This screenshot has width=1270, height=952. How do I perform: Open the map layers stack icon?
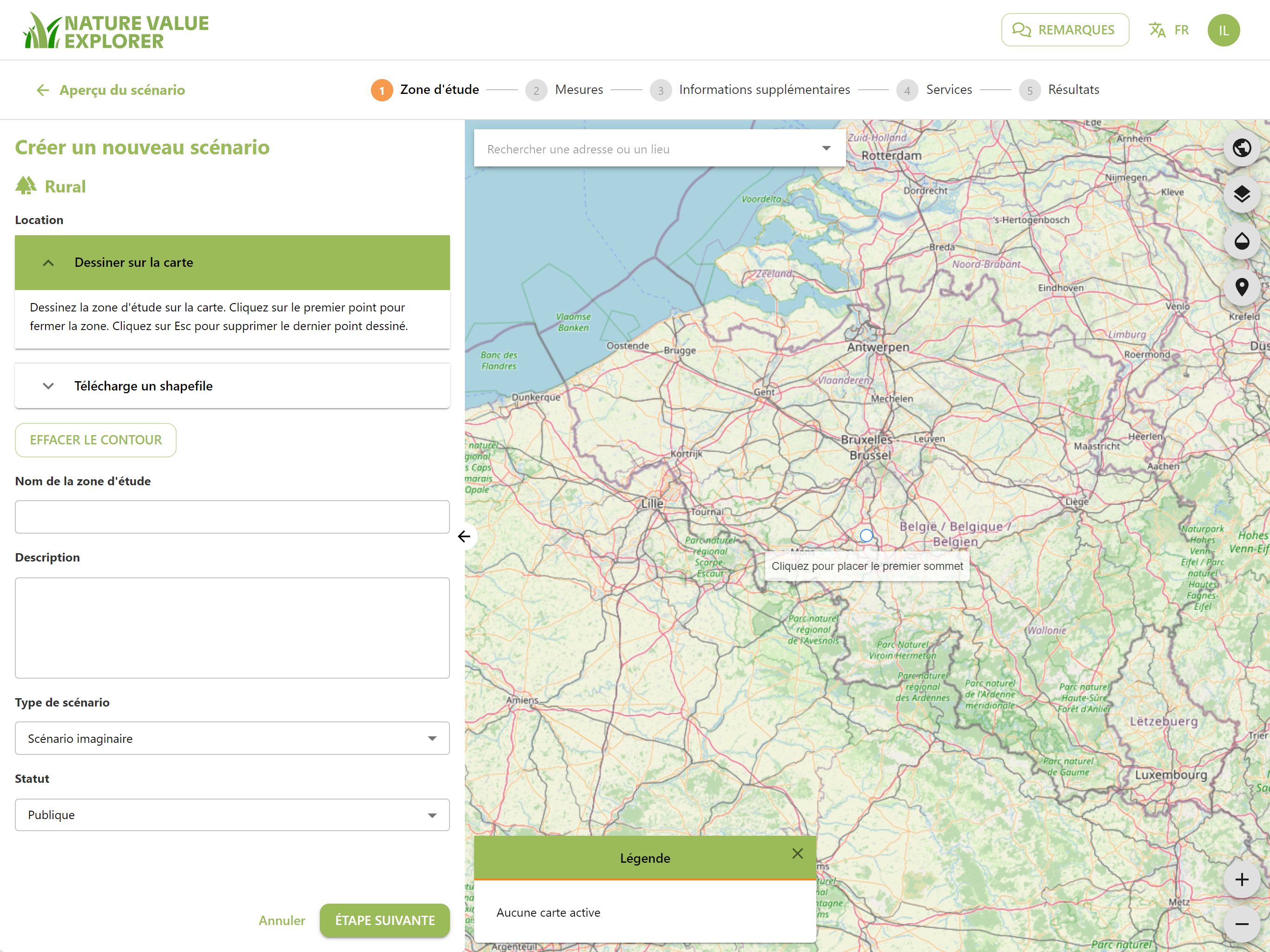coord(1241,195)
